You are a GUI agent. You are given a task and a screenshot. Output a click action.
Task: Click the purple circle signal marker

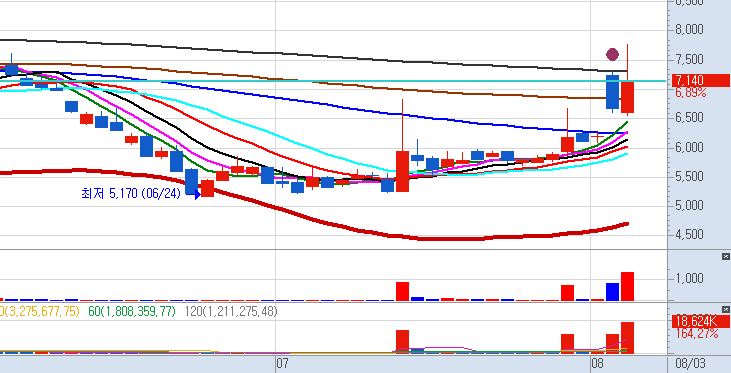coord(612,55)
